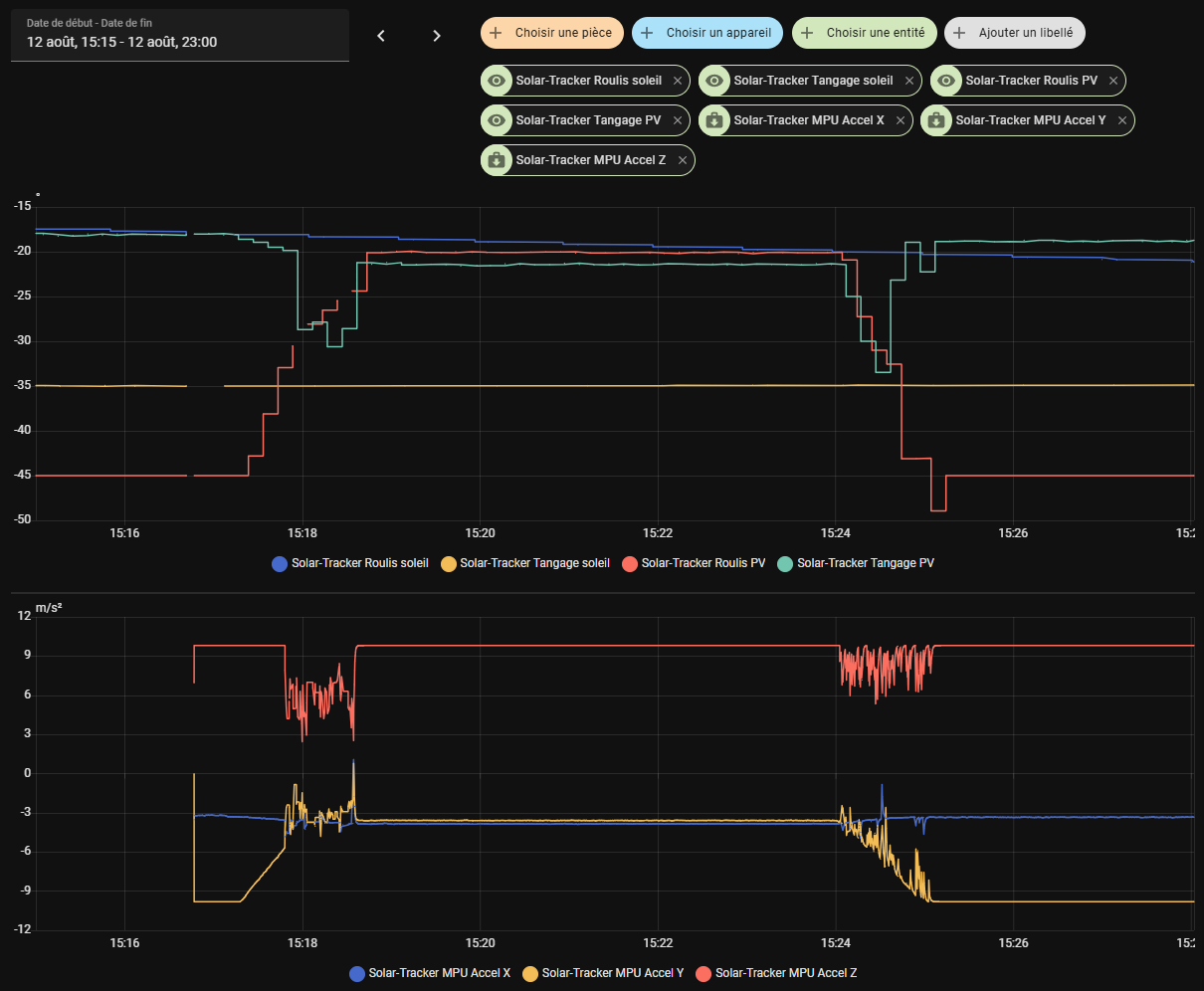Click the device icon on MPU Accel Y chip

pos(936,120)
